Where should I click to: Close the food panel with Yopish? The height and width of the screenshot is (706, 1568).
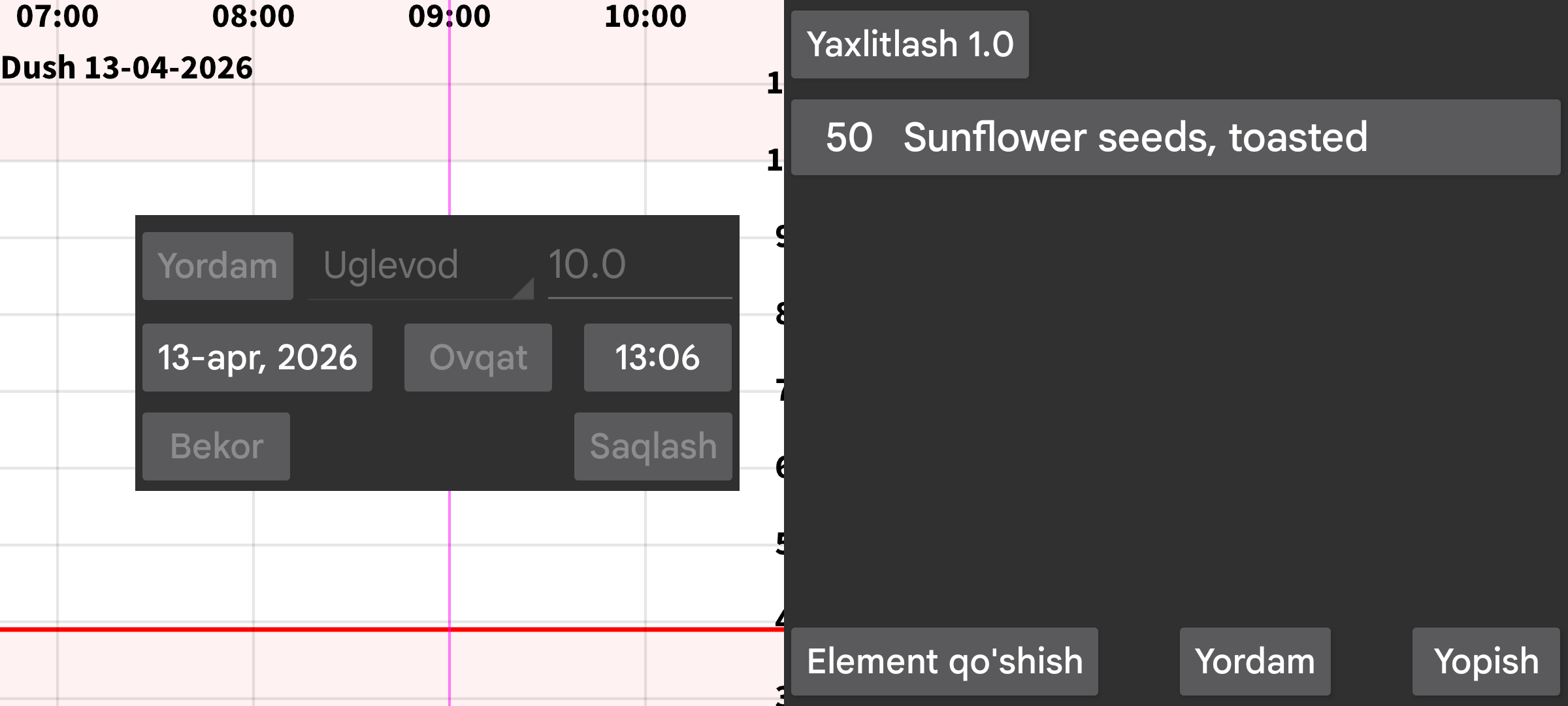click(x=1486, y=662)
